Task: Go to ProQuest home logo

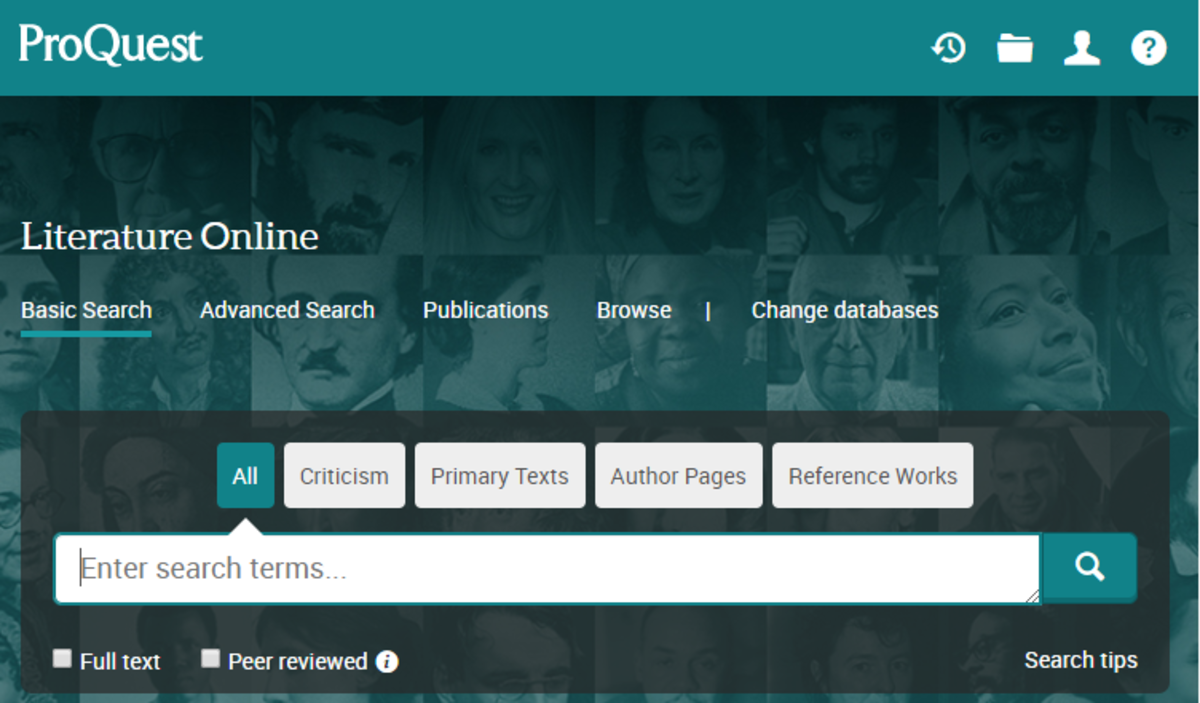Action: pos(111,45)
